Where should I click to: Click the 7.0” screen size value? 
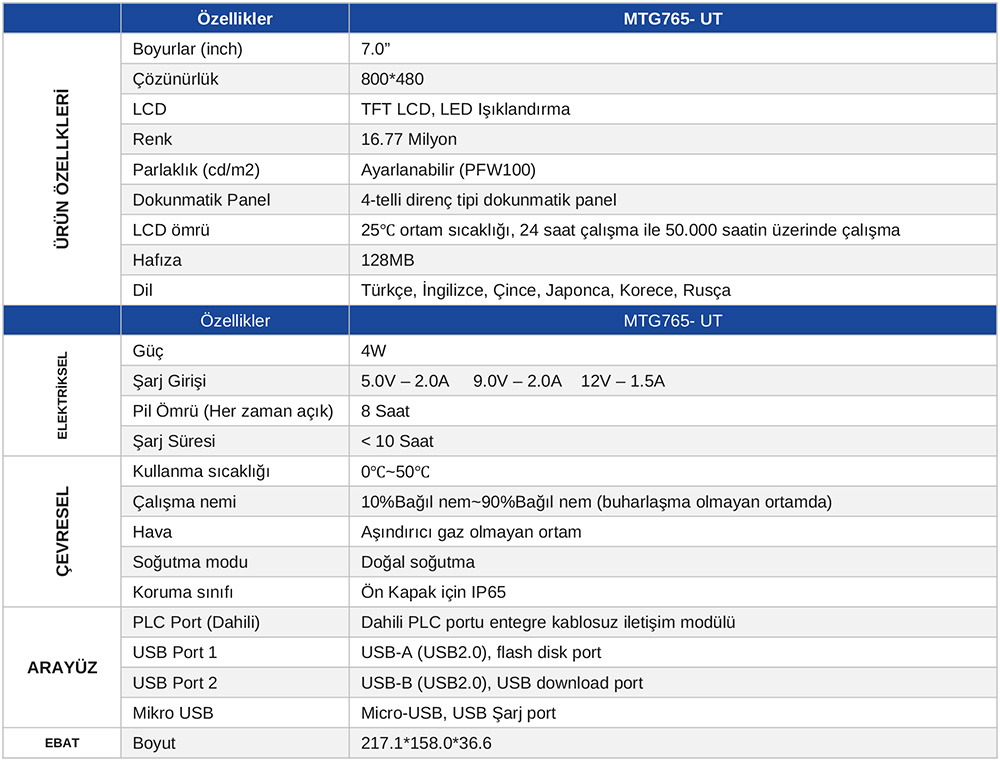pos(376,49)
